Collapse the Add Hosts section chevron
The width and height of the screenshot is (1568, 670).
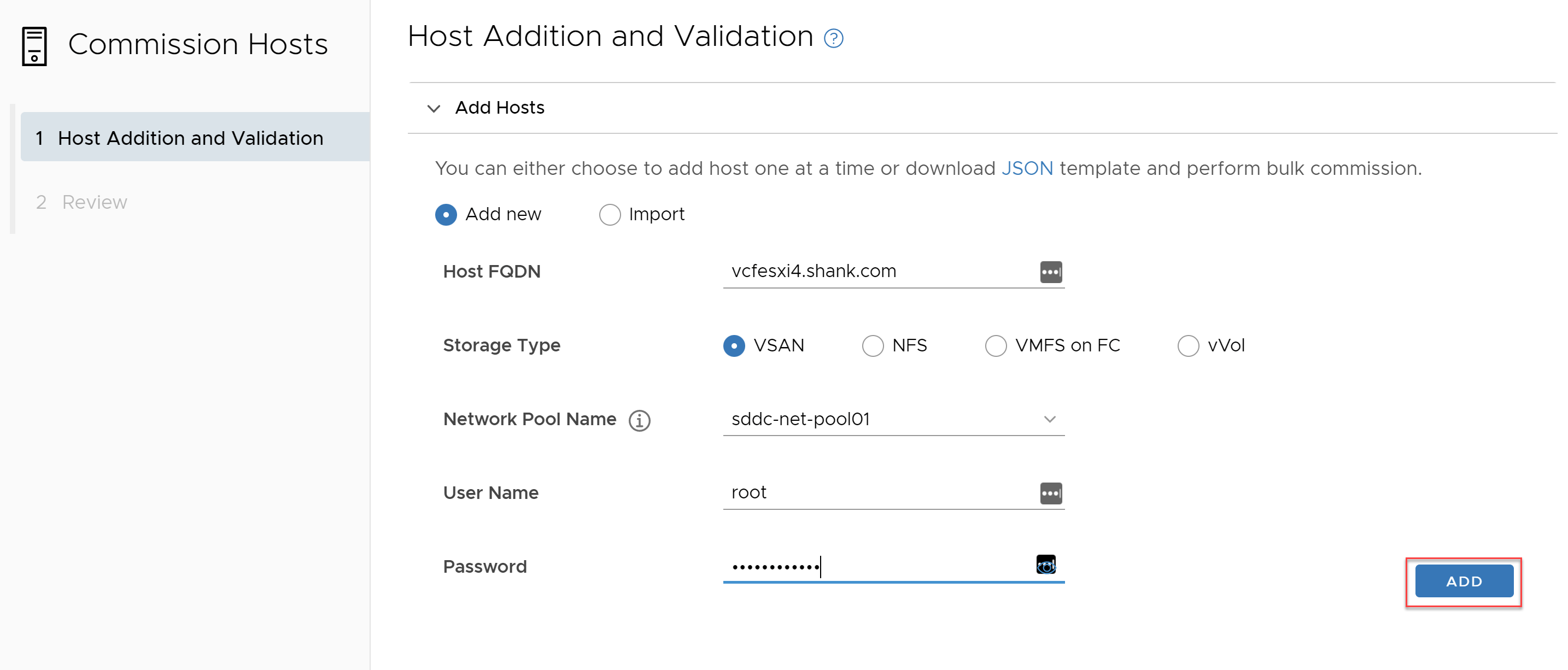point(434,109)
